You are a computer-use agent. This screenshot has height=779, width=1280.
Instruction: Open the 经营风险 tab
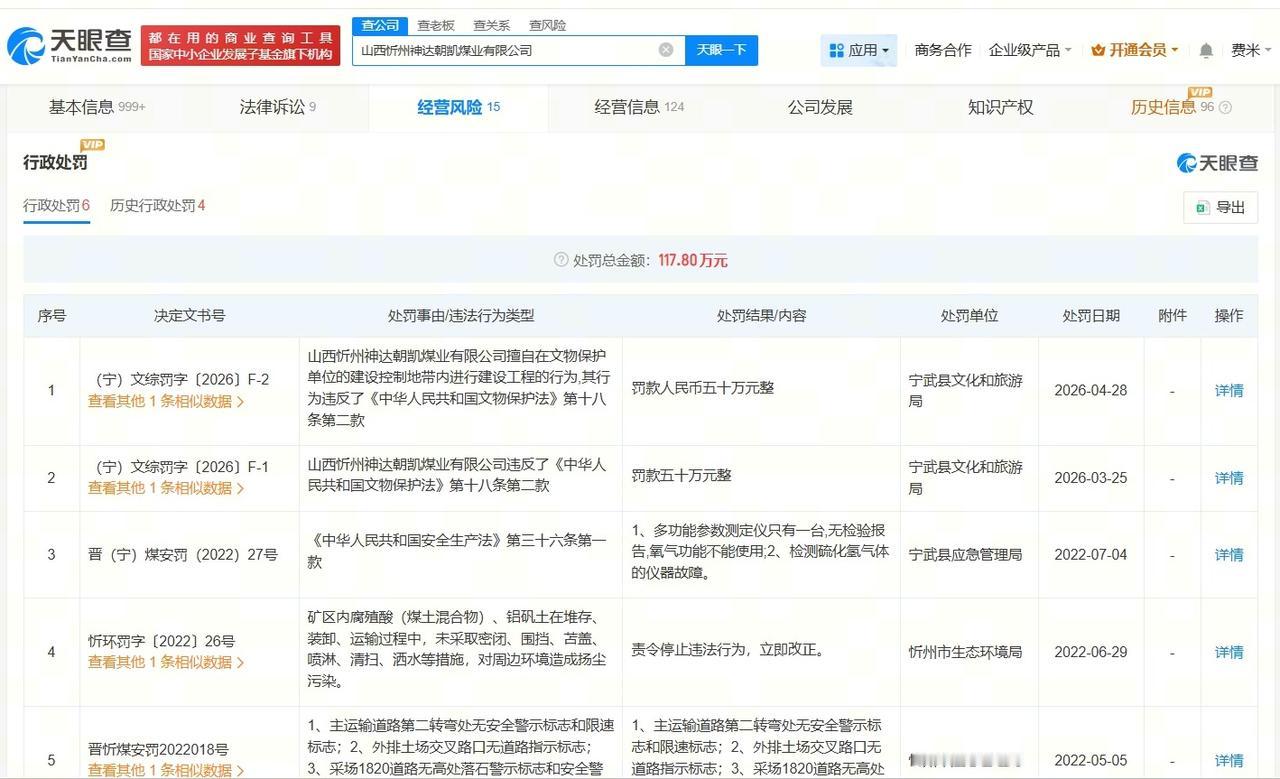click(x=458, y=107)
